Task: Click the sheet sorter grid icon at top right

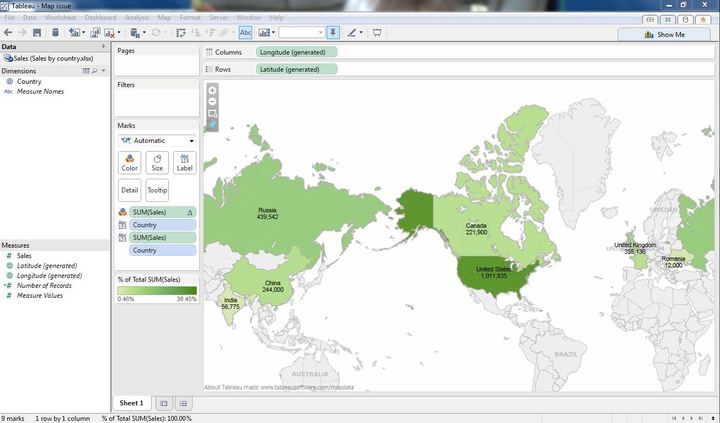Action: tap(668, 19)
